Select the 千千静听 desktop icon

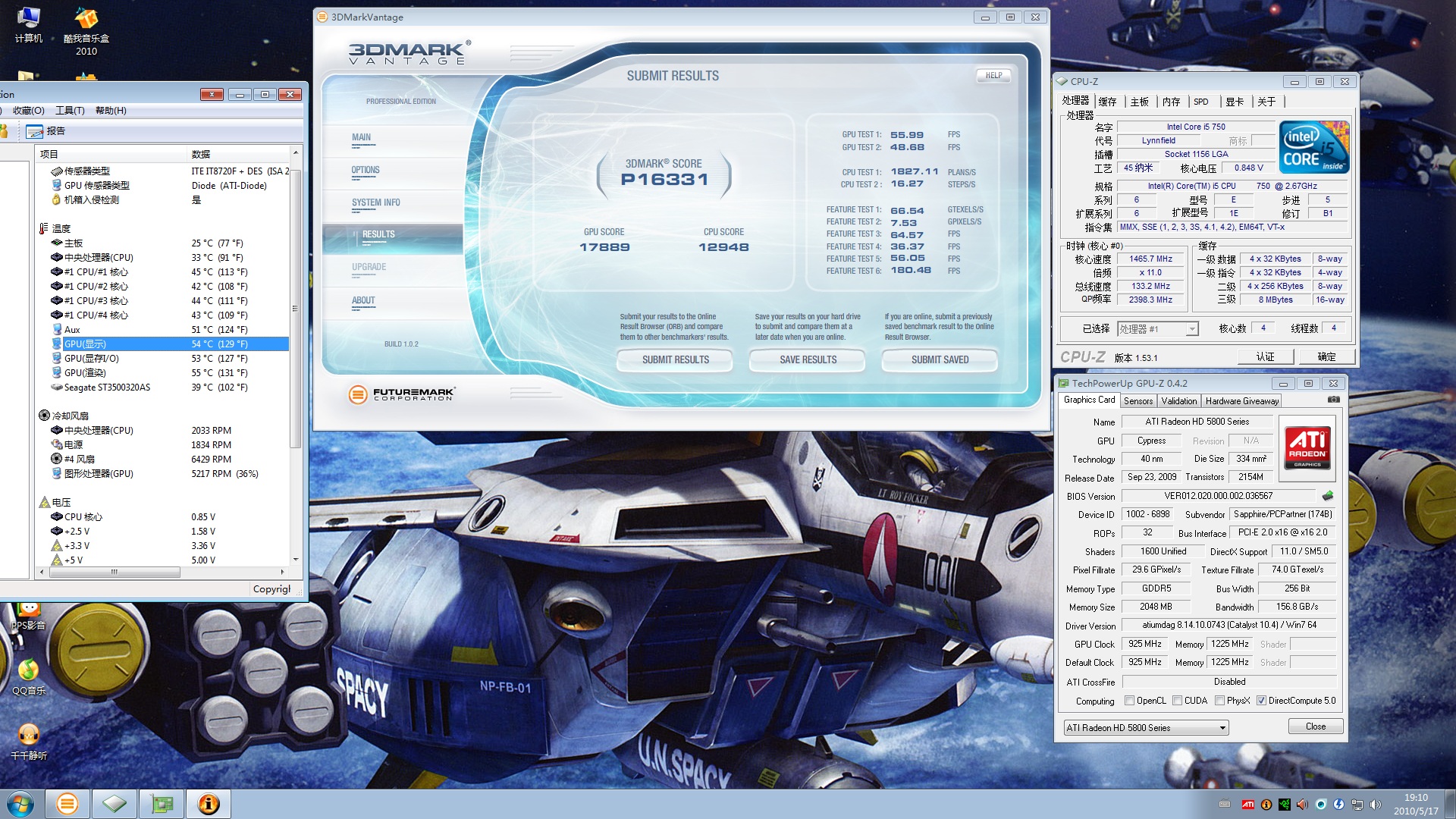coord(29,742)
